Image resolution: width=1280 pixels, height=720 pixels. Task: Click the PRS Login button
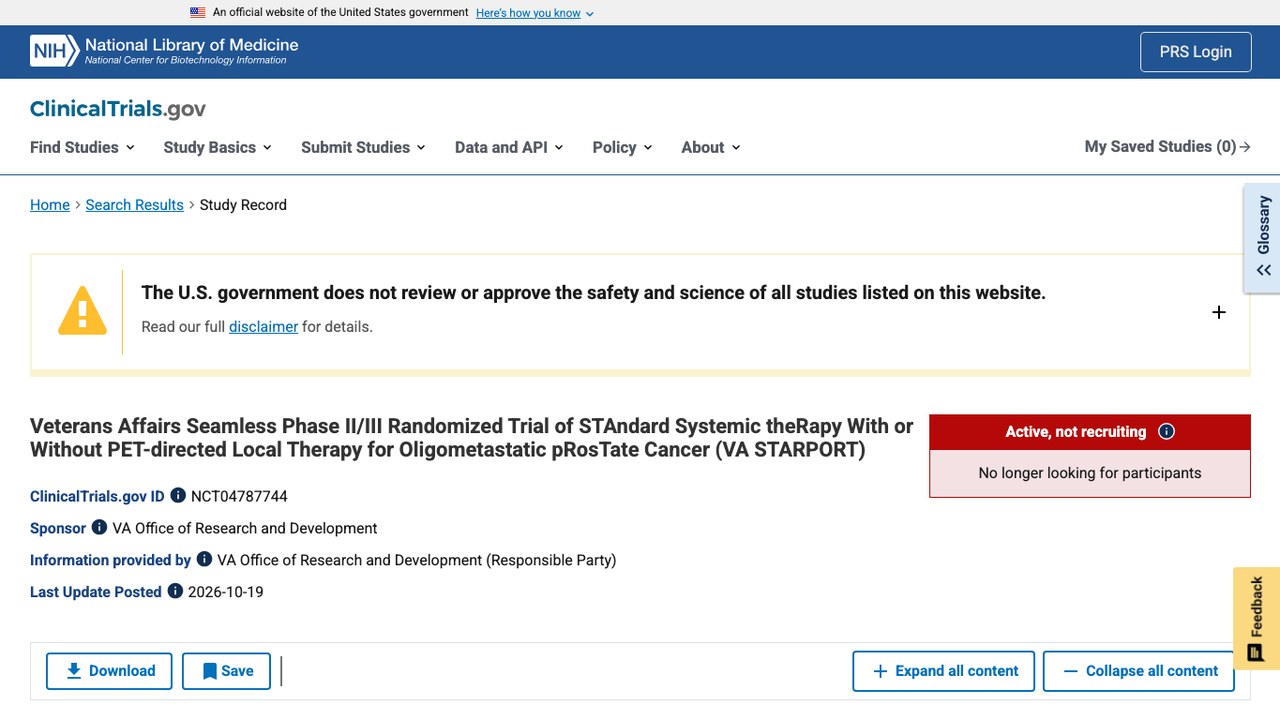[x=1196, y=52]
